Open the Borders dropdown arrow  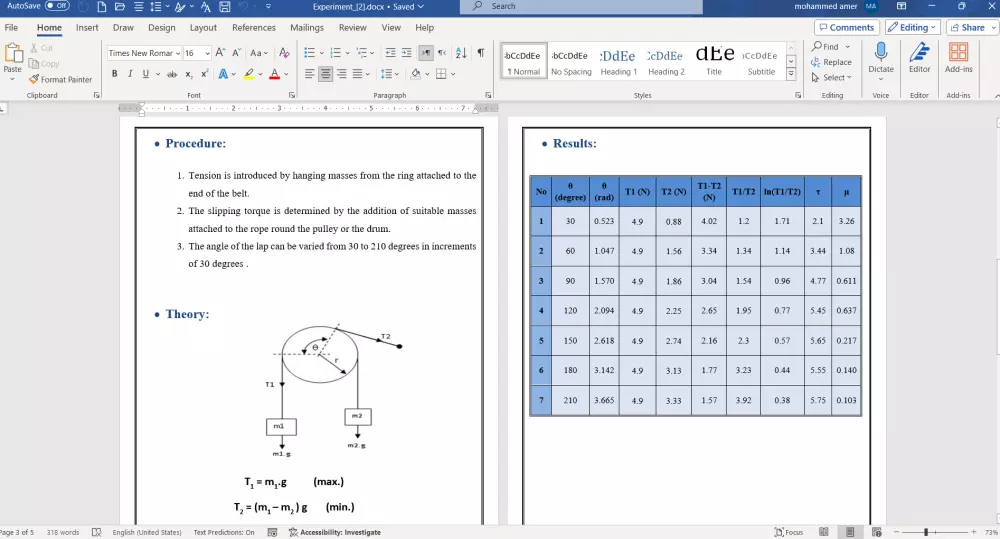[x=453, y=74]
